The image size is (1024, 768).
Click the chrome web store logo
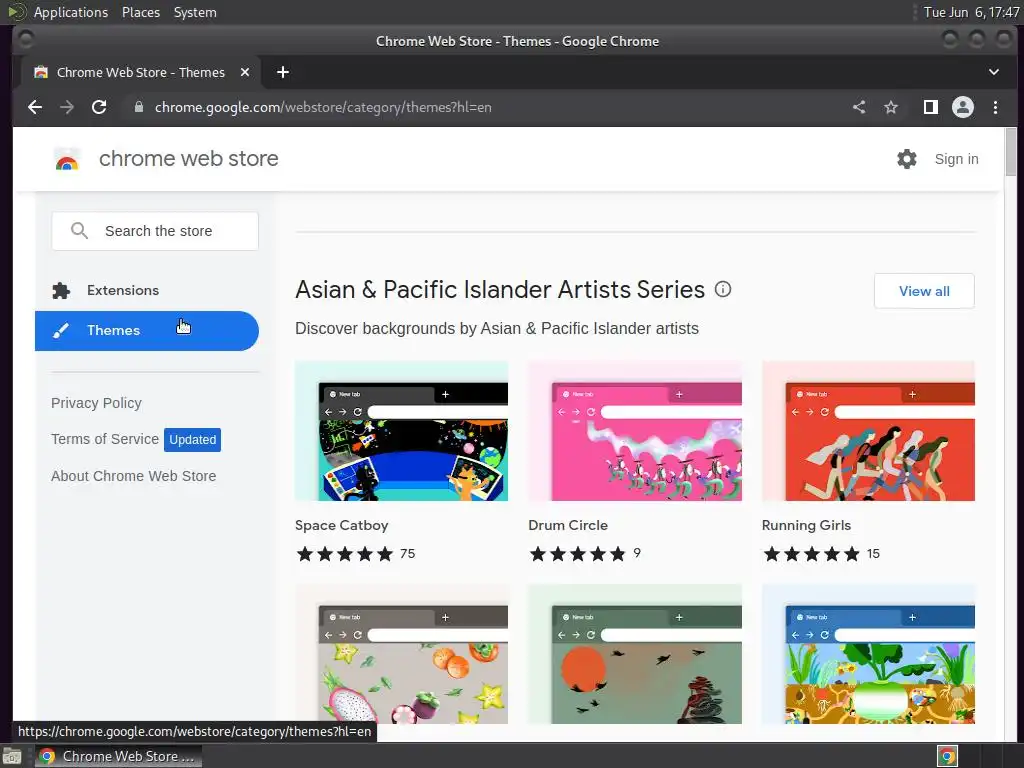(67, 159)
